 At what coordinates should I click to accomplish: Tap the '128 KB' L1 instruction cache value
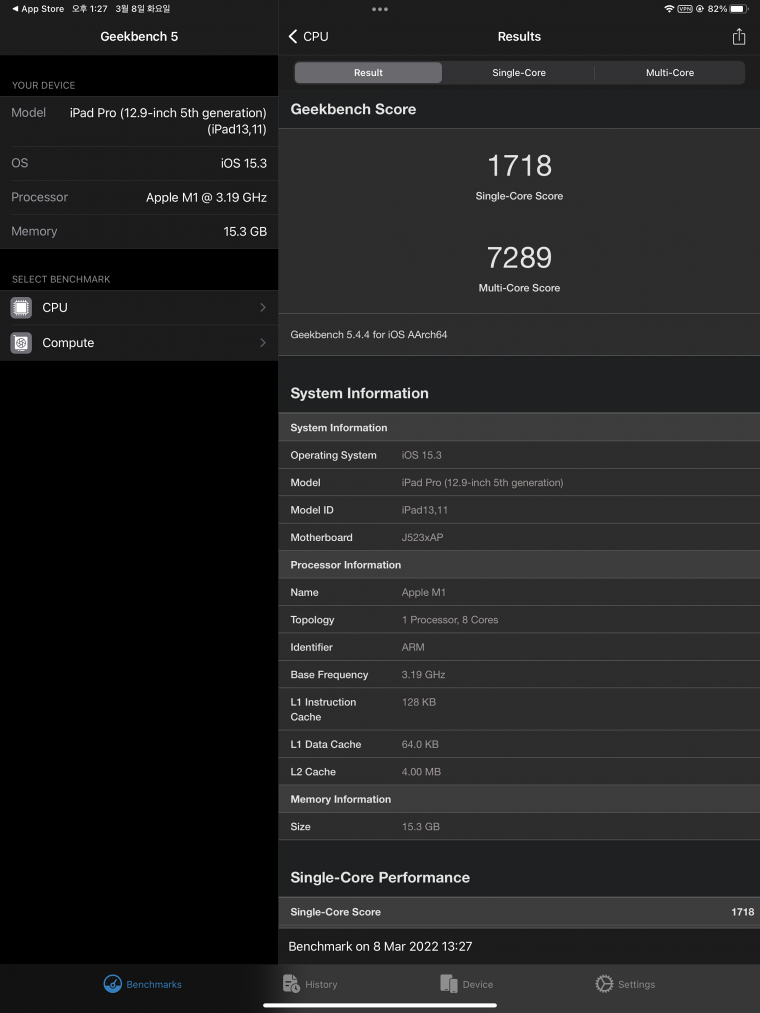[419, 702]
